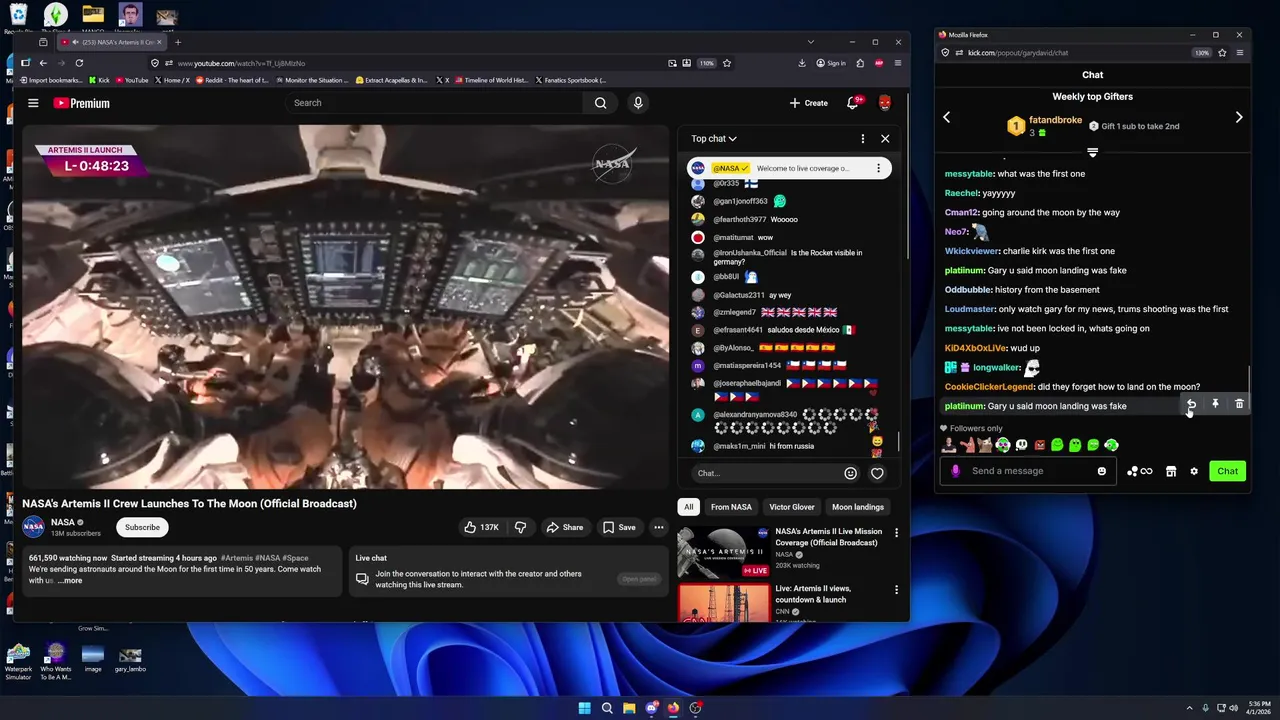Share the NASA video
Viewport: 1280px width, 720px height.
pos(564,527)
